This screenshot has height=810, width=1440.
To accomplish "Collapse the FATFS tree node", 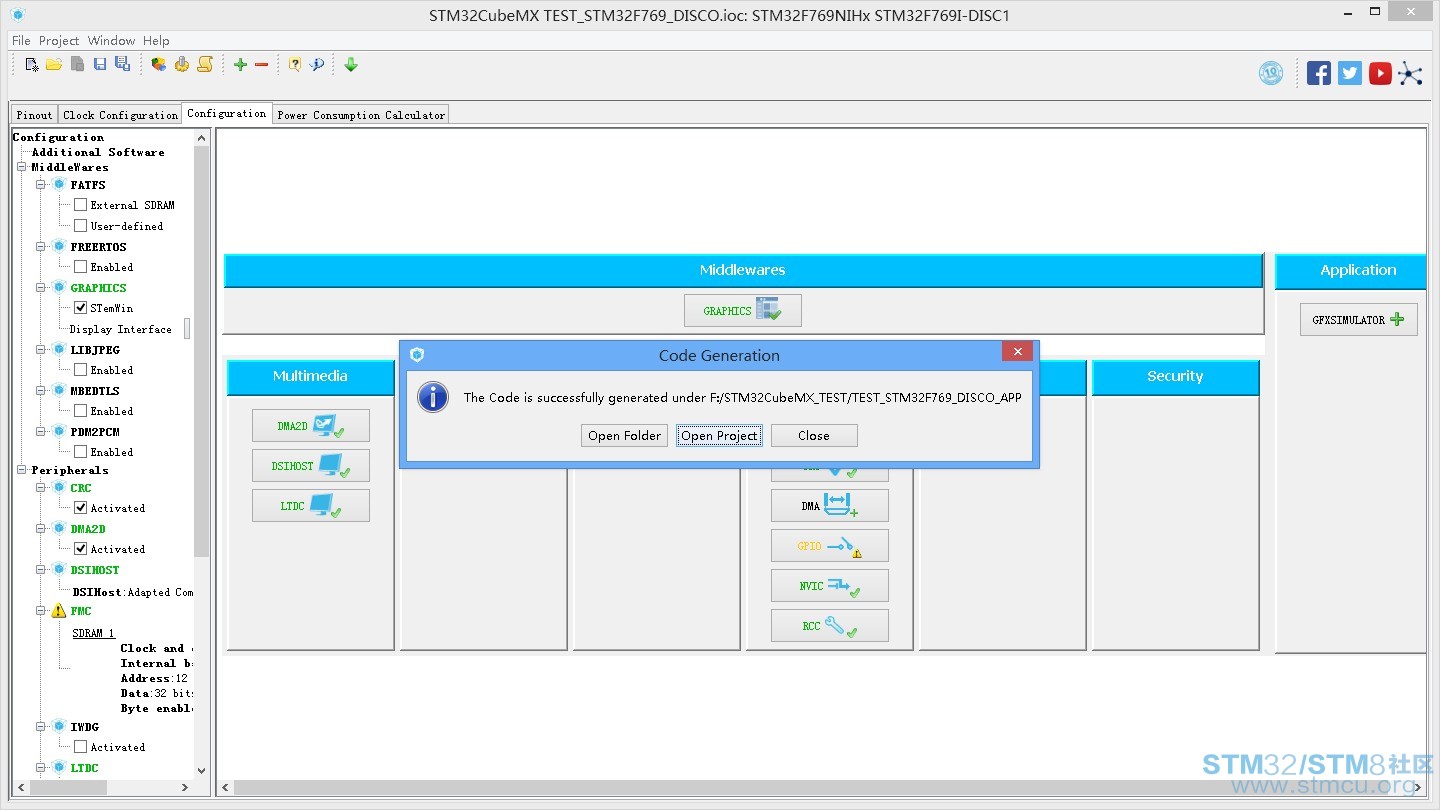I will tap(41, 184).
